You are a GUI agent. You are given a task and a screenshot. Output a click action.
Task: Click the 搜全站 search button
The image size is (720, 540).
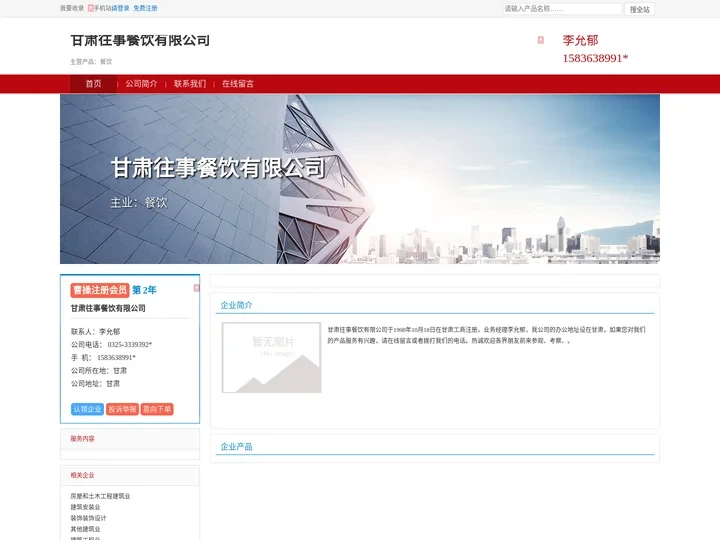coord(639,9)
